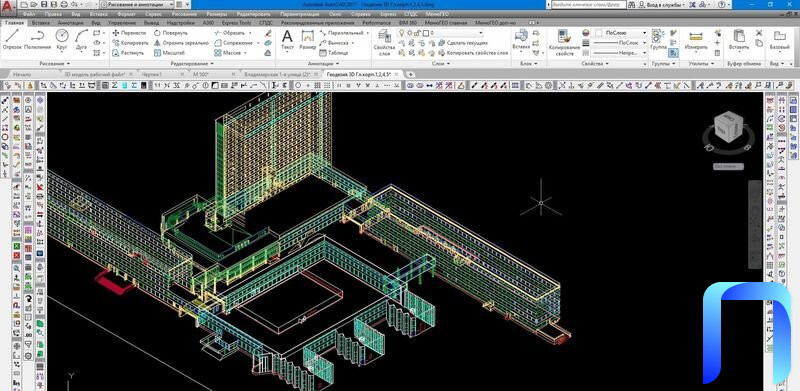
Task: Click the Перенести move button
Action: click(130, 33)
